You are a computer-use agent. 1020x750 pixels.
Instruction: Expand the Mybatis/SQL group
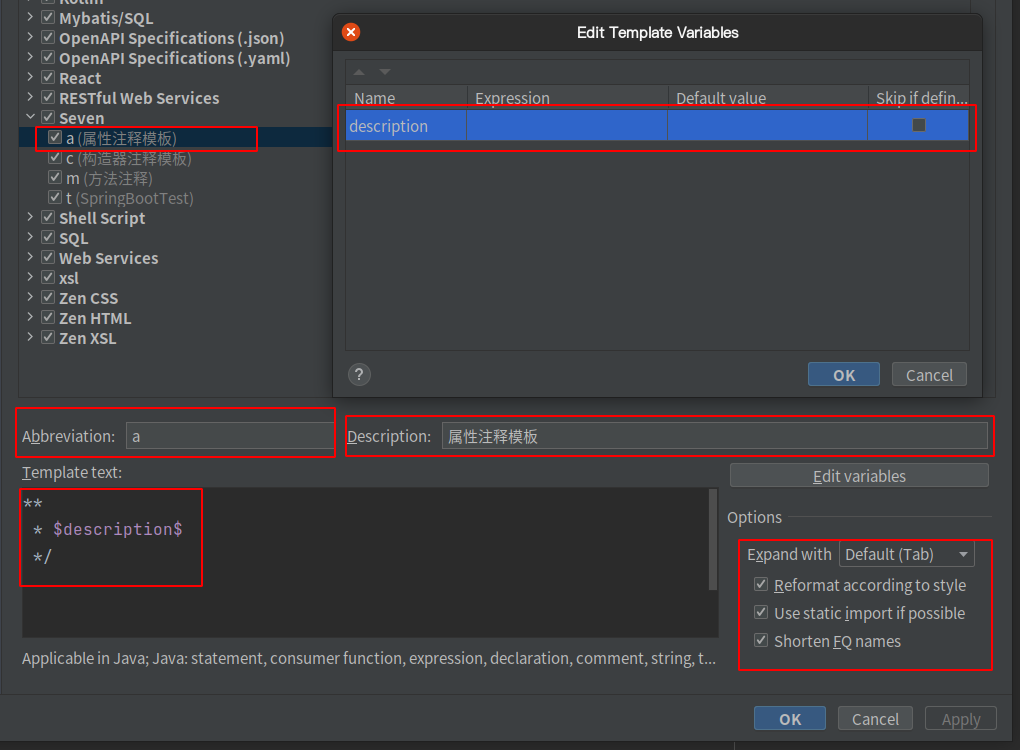coord(30,18)
